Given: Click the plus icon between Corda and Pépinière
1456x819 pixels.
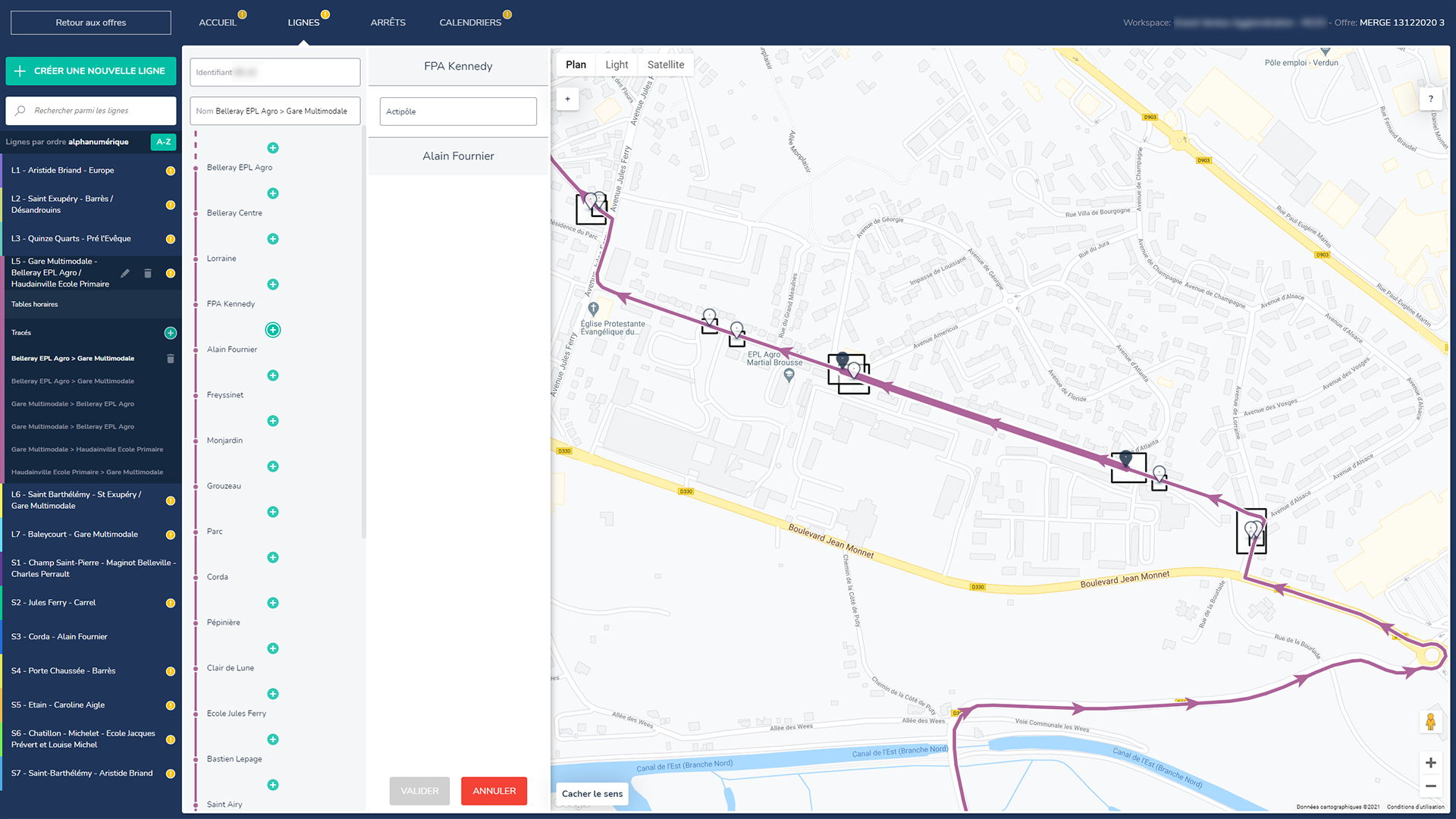Looking at the screenshot, I should click(273, 603).
